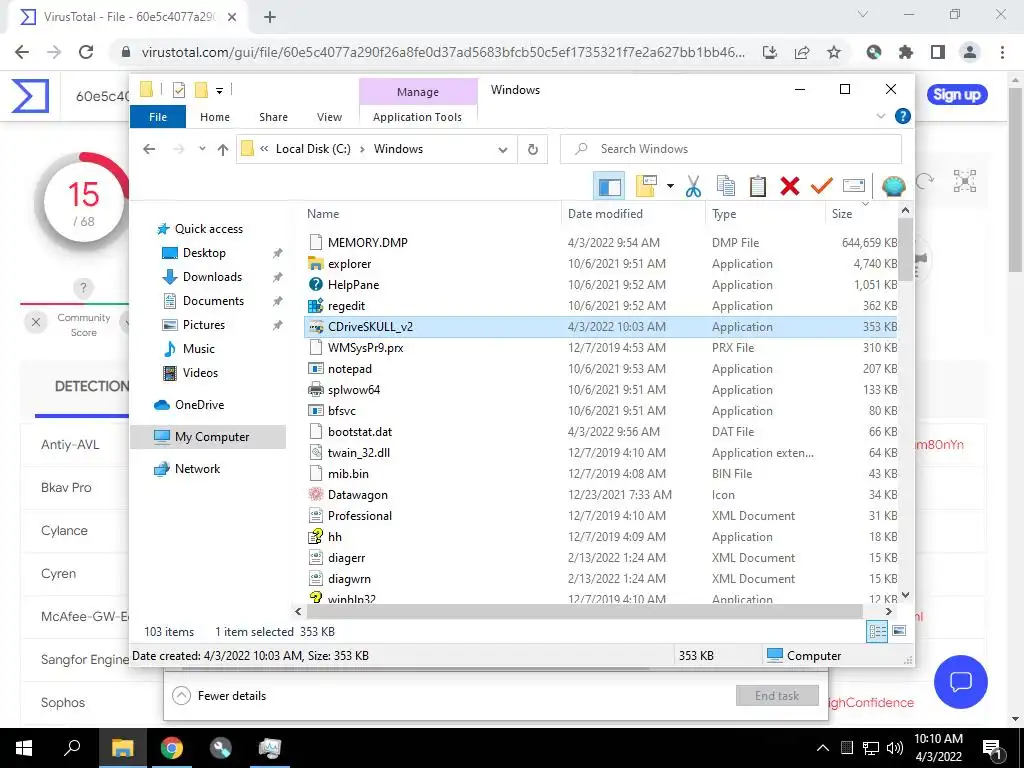
Task: Click the Copy pages icon
Action: (726, 186)
